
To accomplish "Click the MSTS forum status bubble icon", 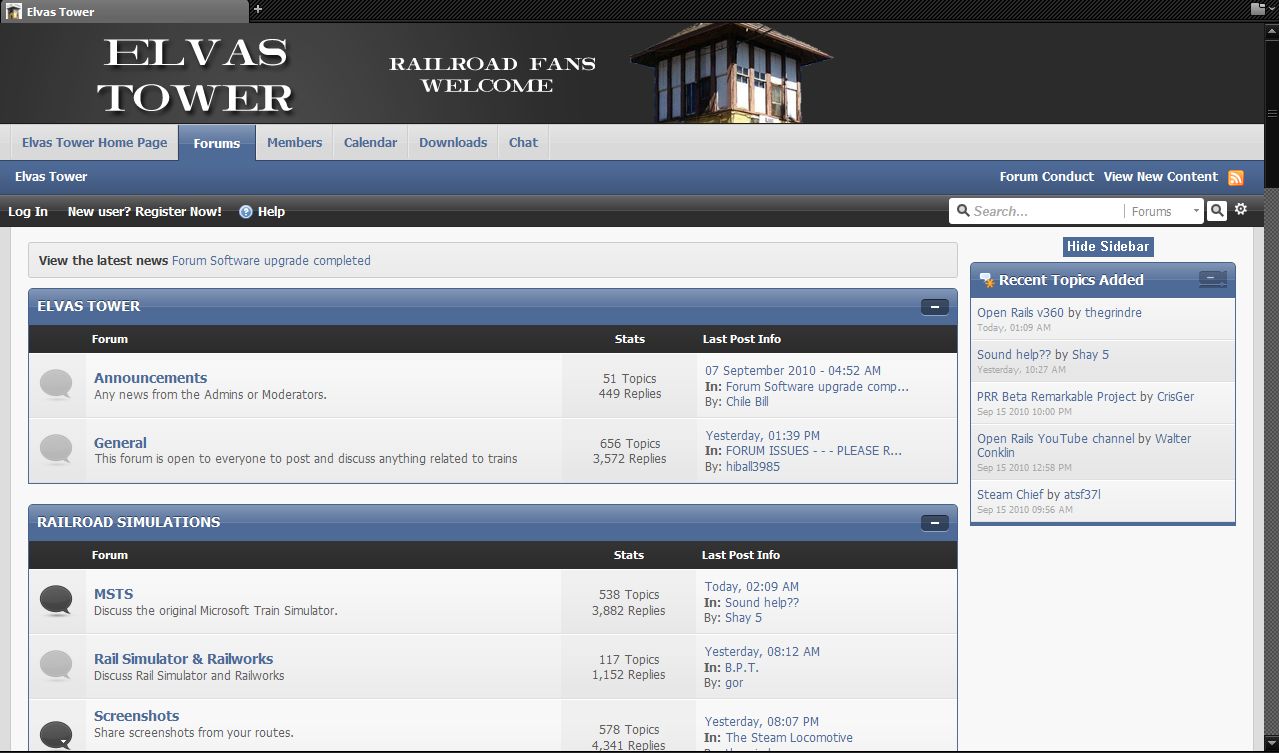I will point(56,601).
